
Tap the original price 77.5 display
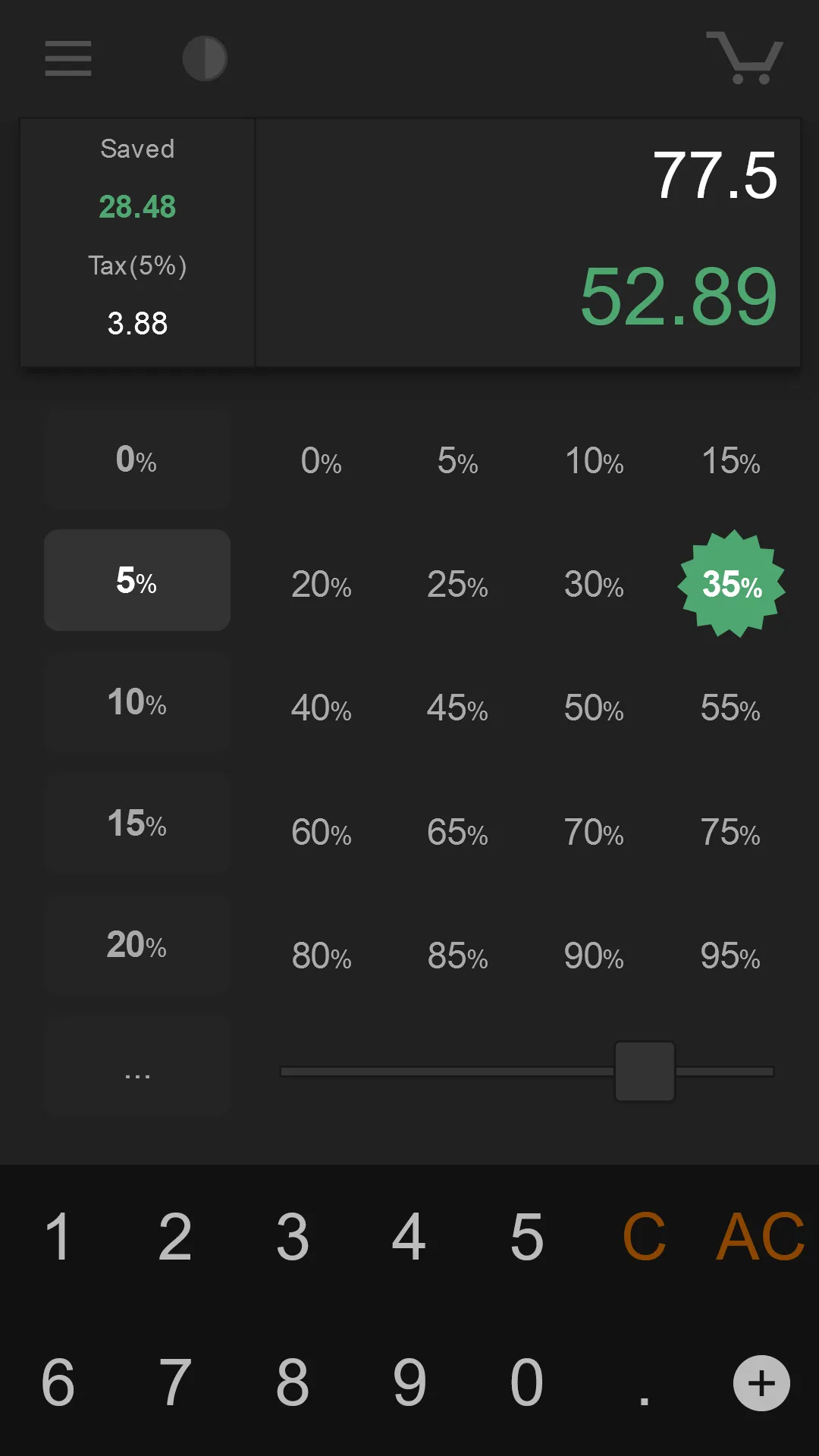click(715, 175)
